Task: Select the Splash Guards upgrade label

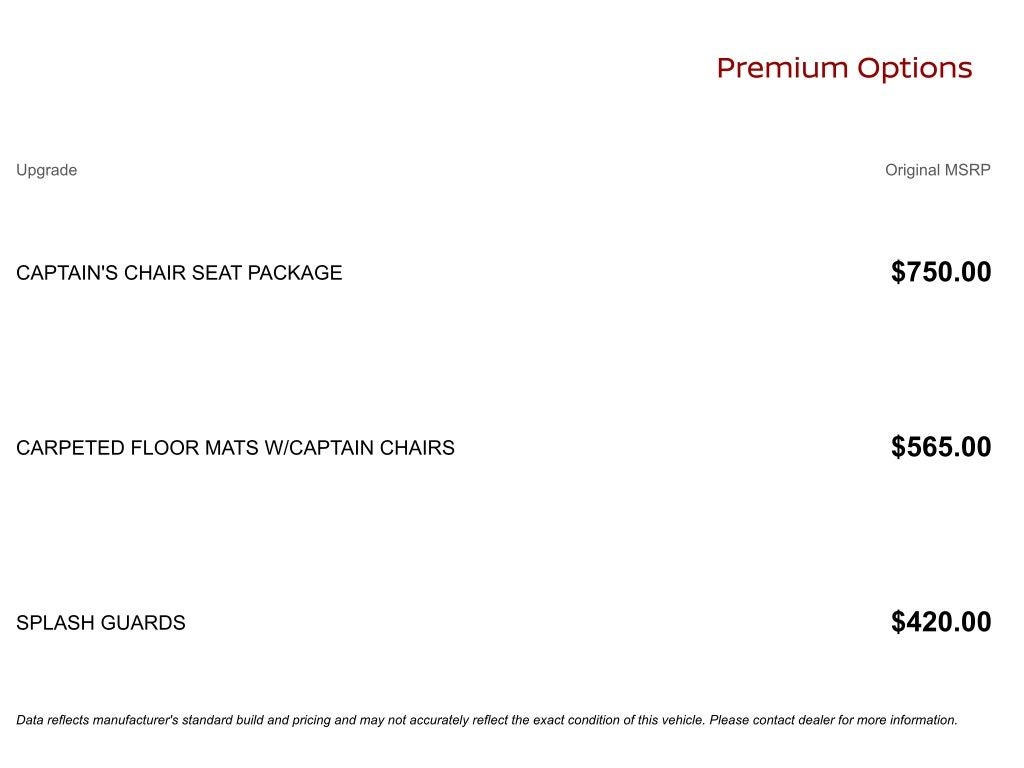Action: click(101, 623)
